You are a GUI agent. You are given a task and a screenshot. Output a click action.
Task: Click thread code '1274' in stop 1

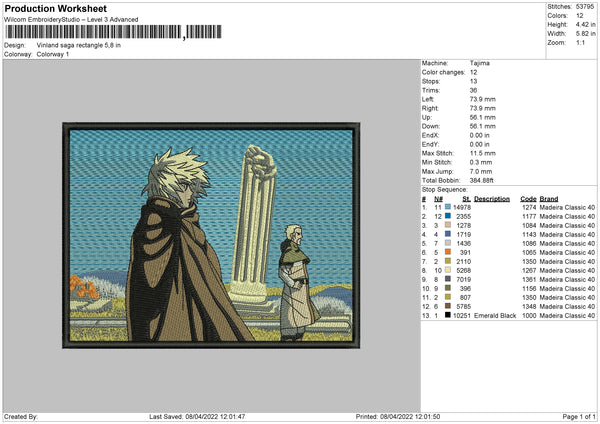coord(529,207)
